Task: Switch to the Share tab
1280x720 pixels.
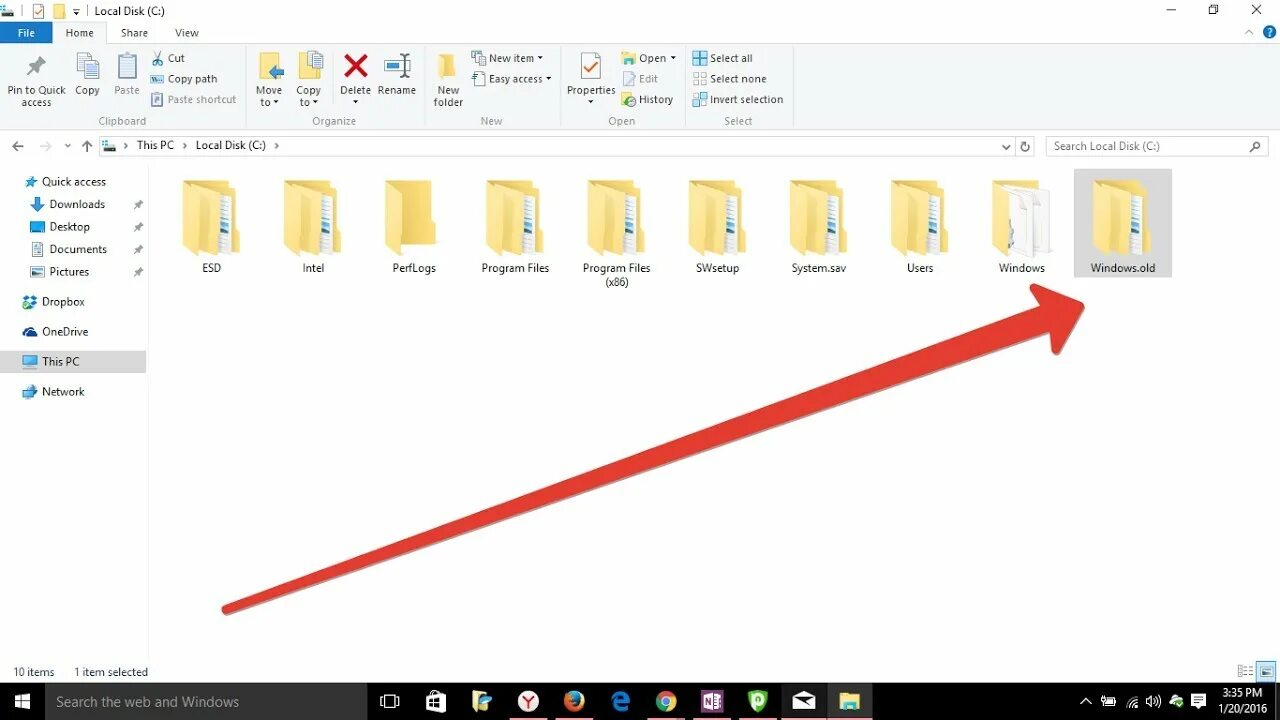Action: click(134, 33)
